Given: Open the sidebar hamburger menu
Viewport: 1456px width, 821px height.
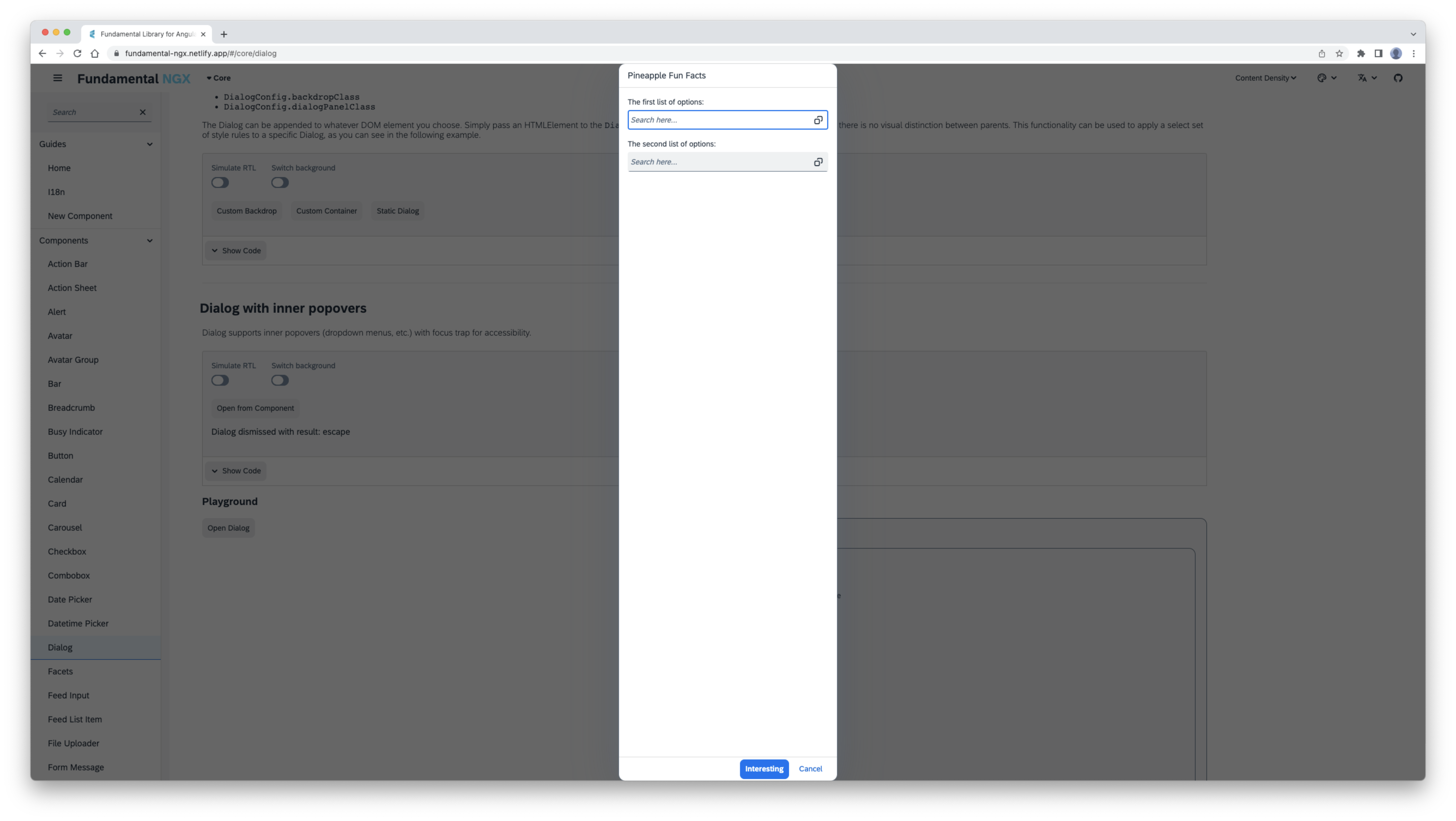Looking at the screenshot, I should point(57,78).
